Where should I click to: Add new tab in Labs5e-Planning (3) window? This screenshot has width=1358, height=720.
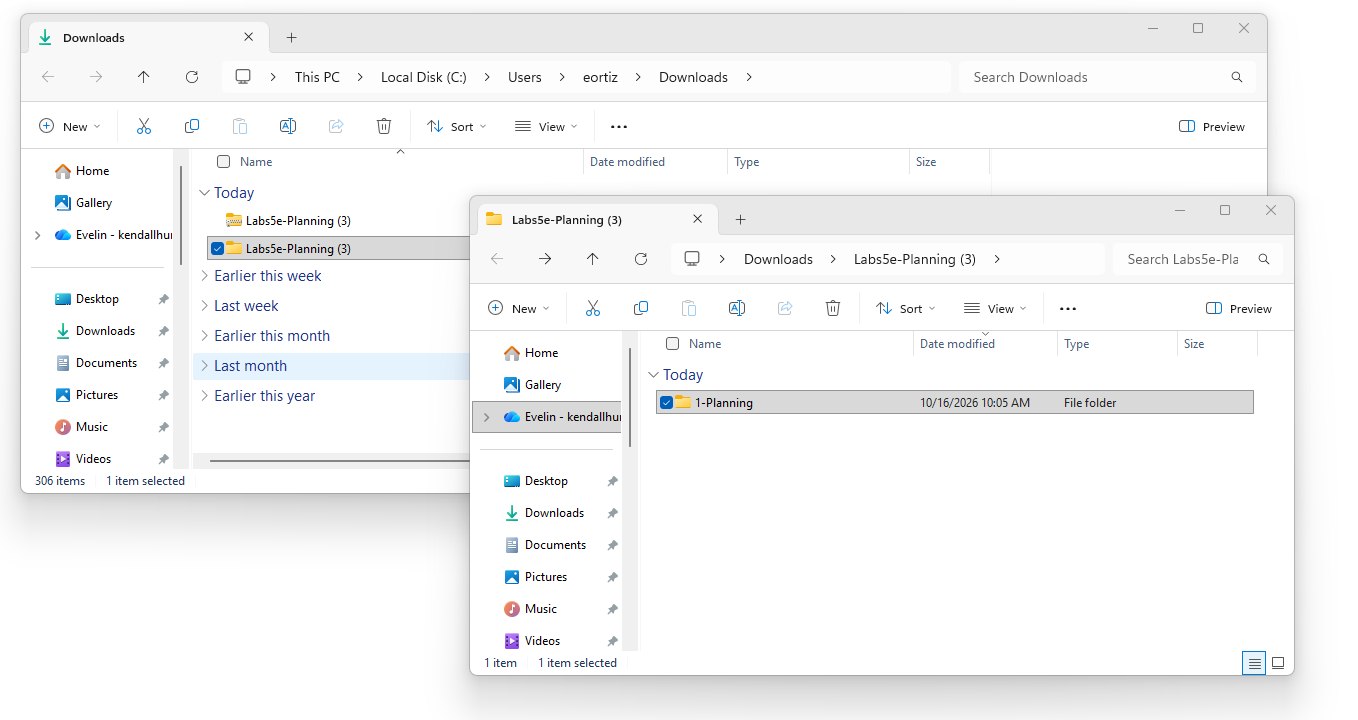pos(740,220)
